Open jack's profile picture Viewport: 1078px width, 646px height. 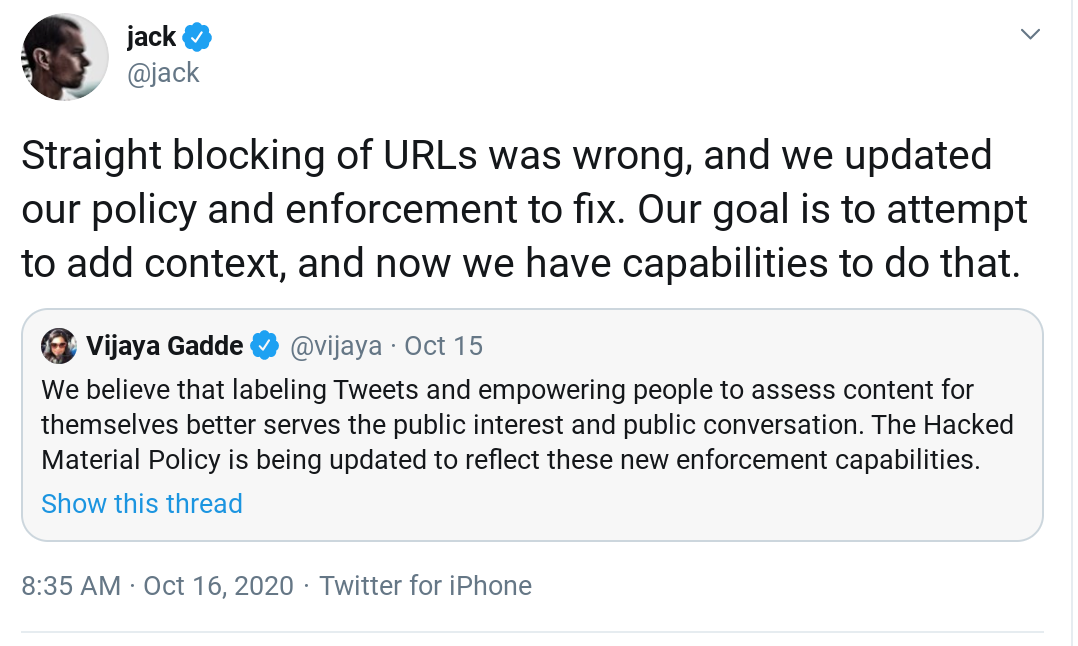(x=65, y=57)
